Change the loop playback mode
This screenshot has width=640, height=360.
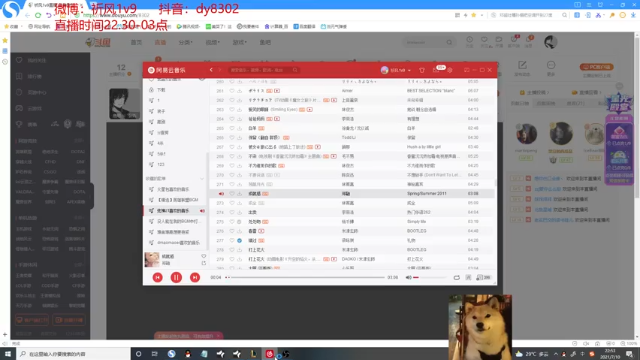coord(456,278)
